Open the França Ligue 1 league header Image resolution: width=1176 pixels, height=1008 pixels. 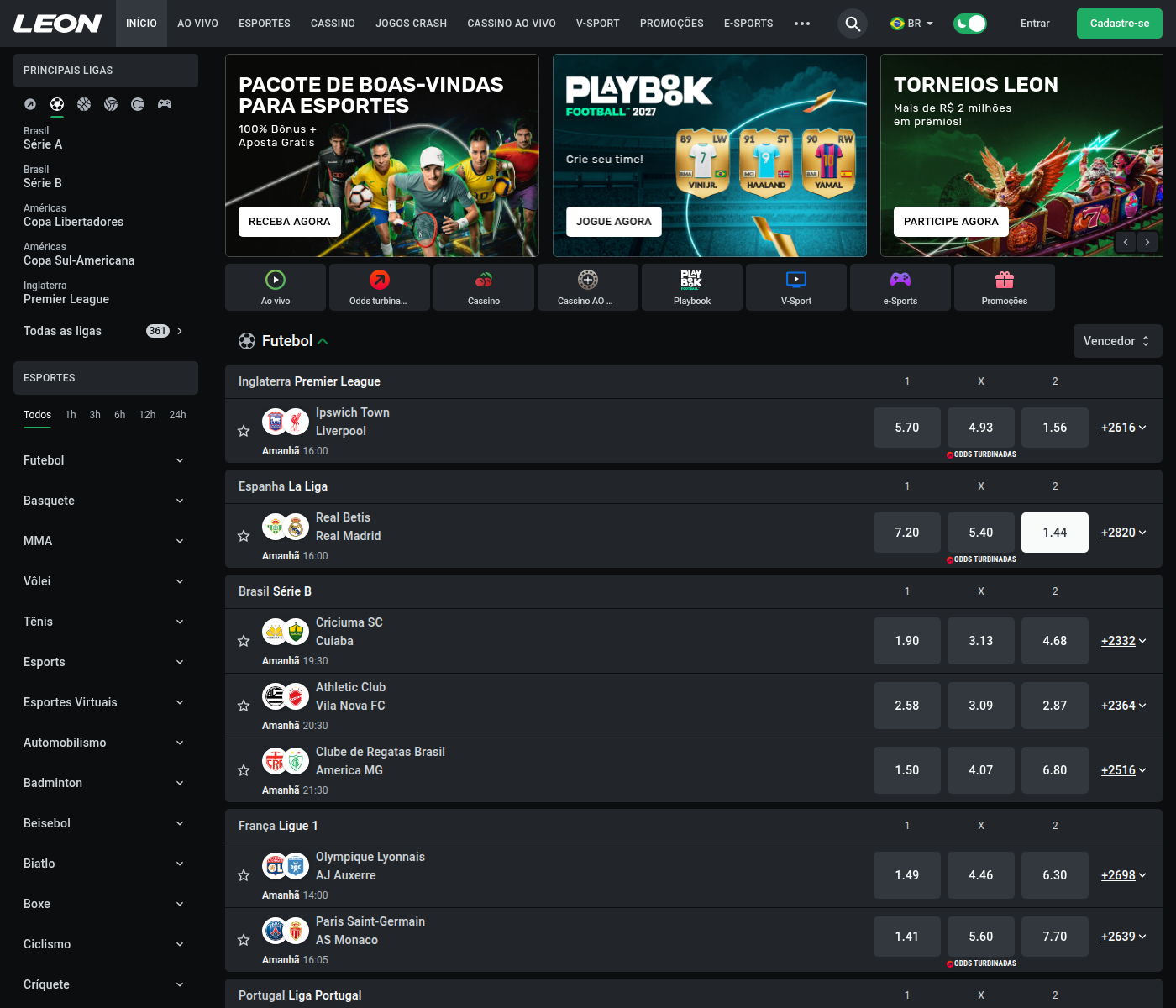(278, 826)
